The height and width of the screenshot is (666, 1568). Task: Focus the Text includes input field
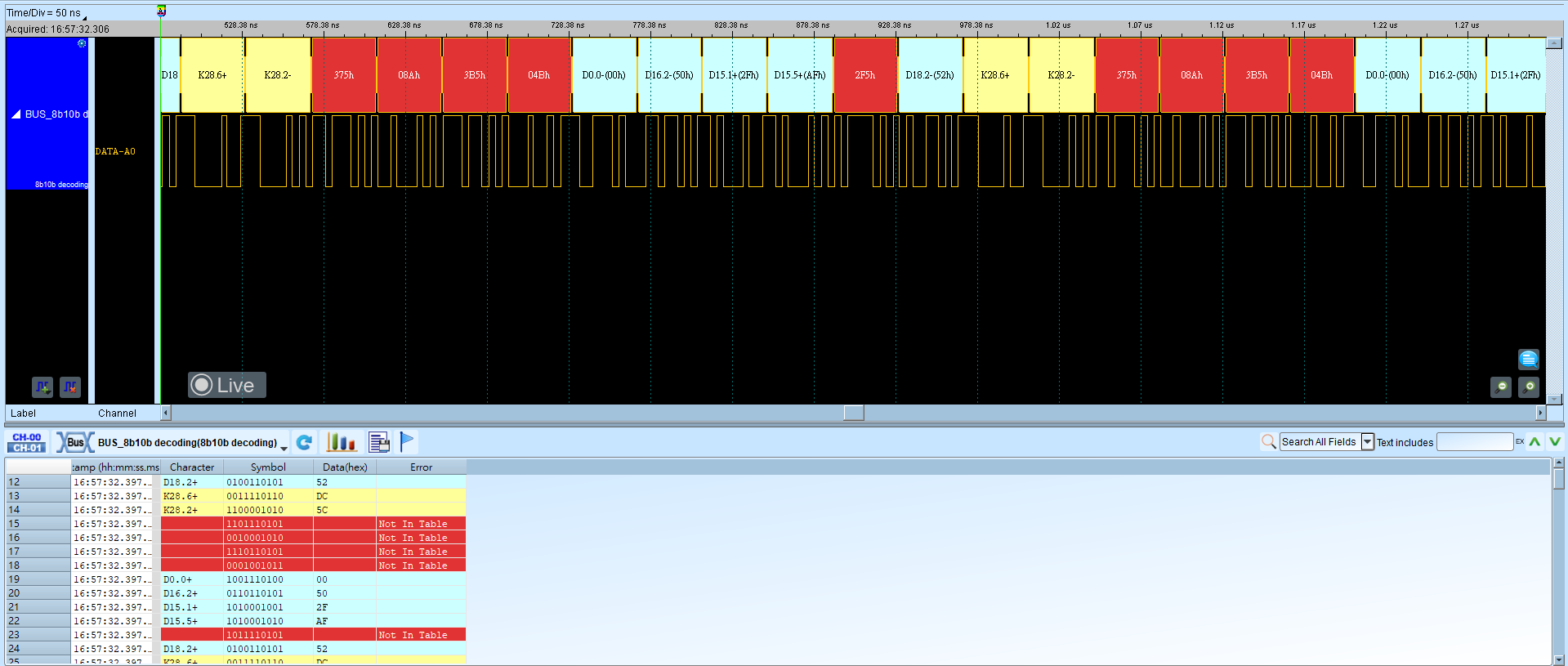tap(1474, 442)
